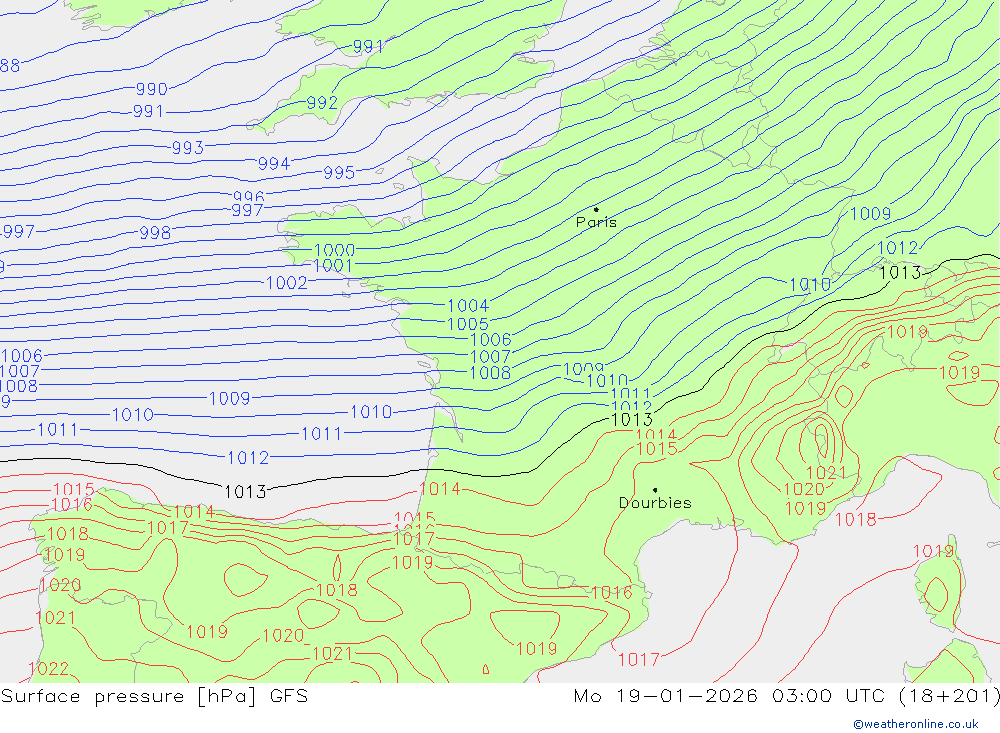
Task: Click the 994 isobar label
Action: 274,164
